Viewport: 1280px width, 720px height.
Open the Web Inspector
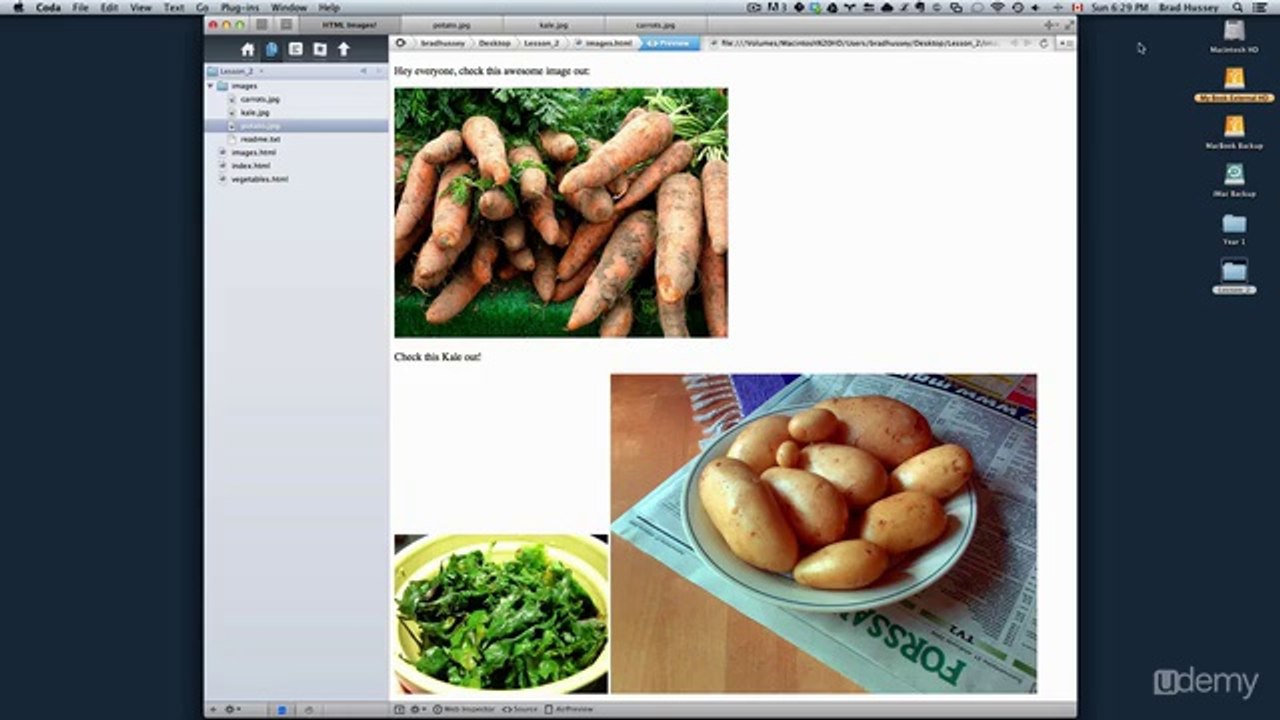click(463, 709)
